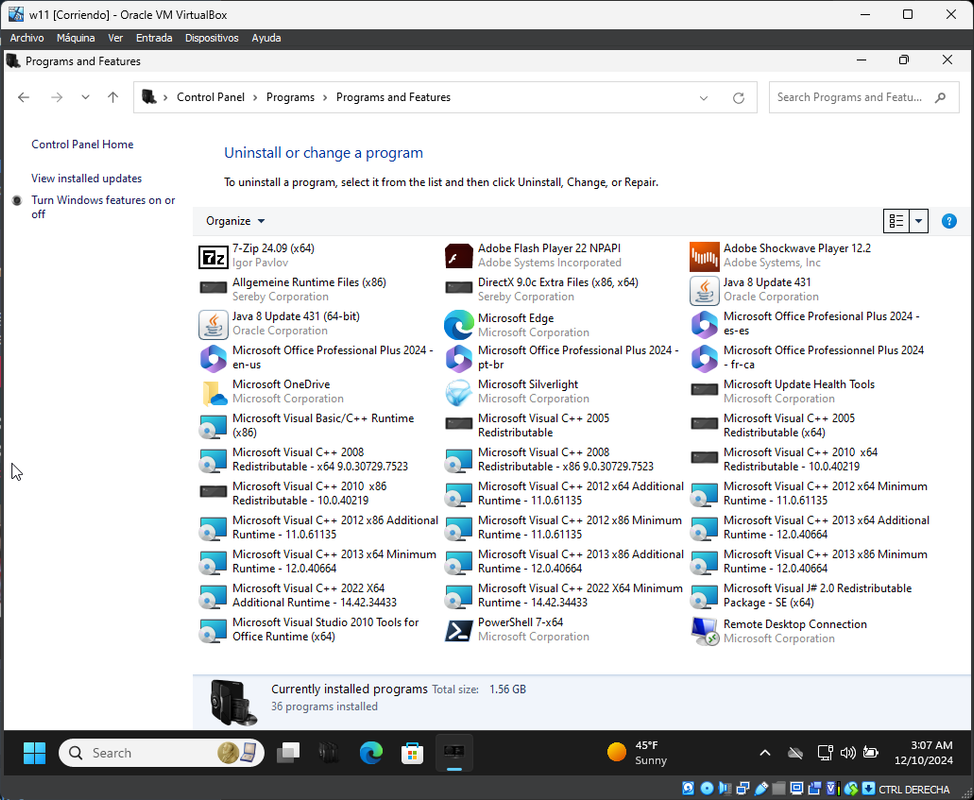
Task: Open the Máquina menu in VirtualBox
Action: point(76,38)
